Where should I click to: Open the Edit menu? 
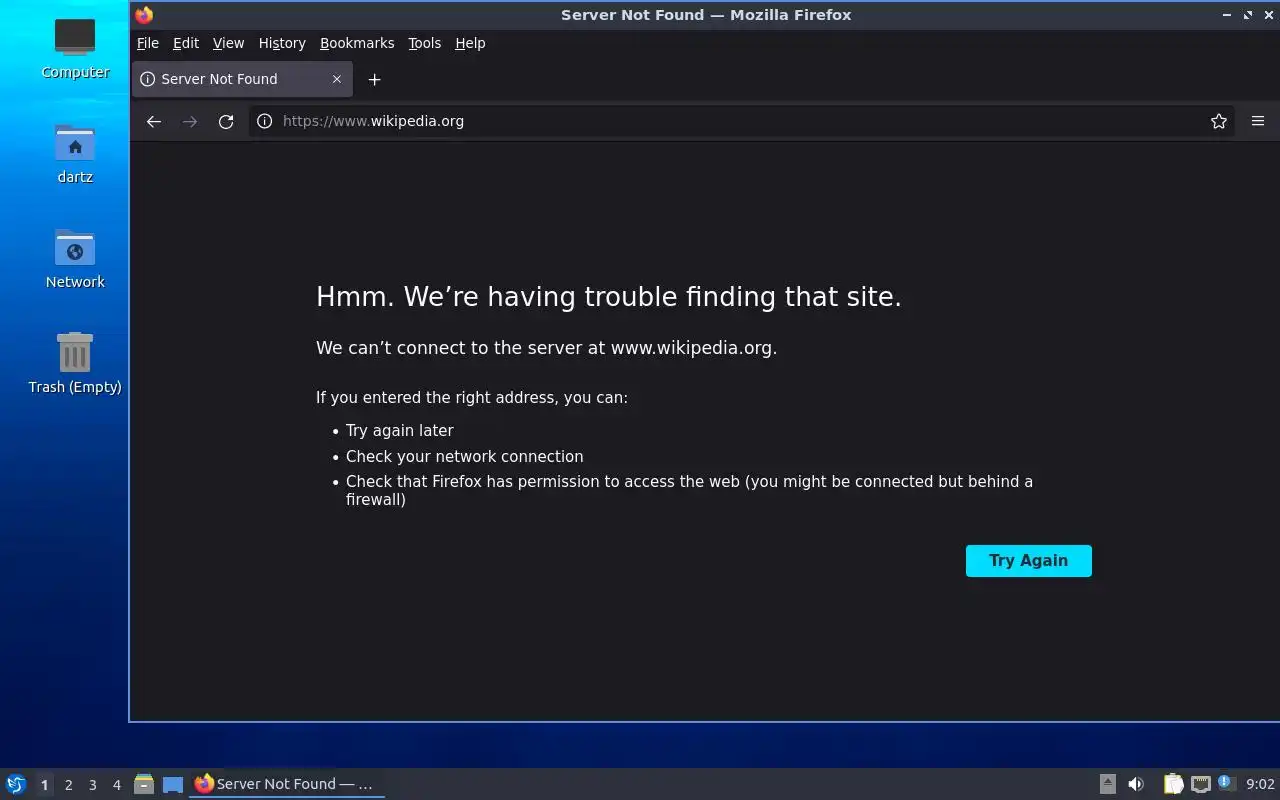186,43
